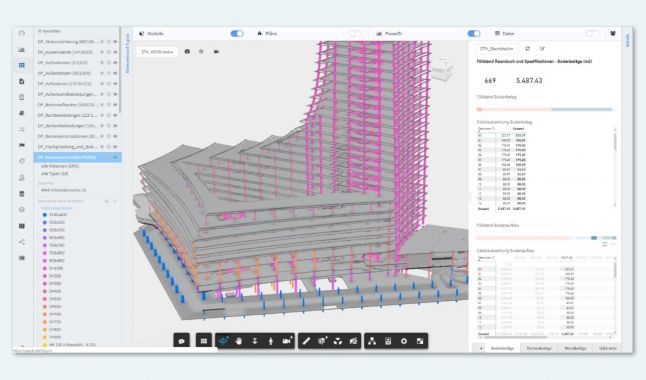
Task: Select the measure ruler tool
Action: [306, 341]
